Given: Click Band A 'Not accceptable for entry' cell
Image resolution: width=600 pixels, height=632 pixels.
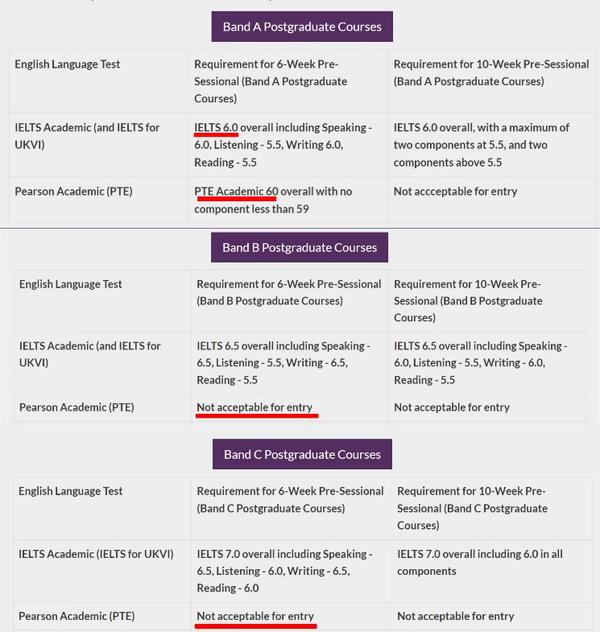Looking at the screenshot, I should pos(458,190).
